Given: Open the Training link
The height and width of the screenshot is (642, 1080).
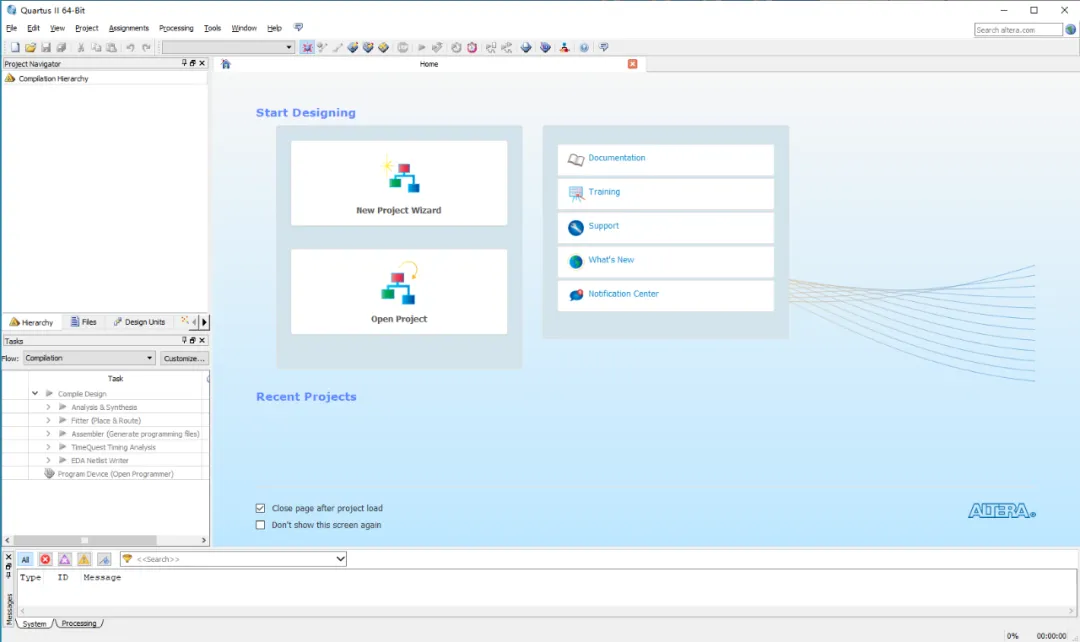Looking at the screenshot, I should (x=604, y=192).
